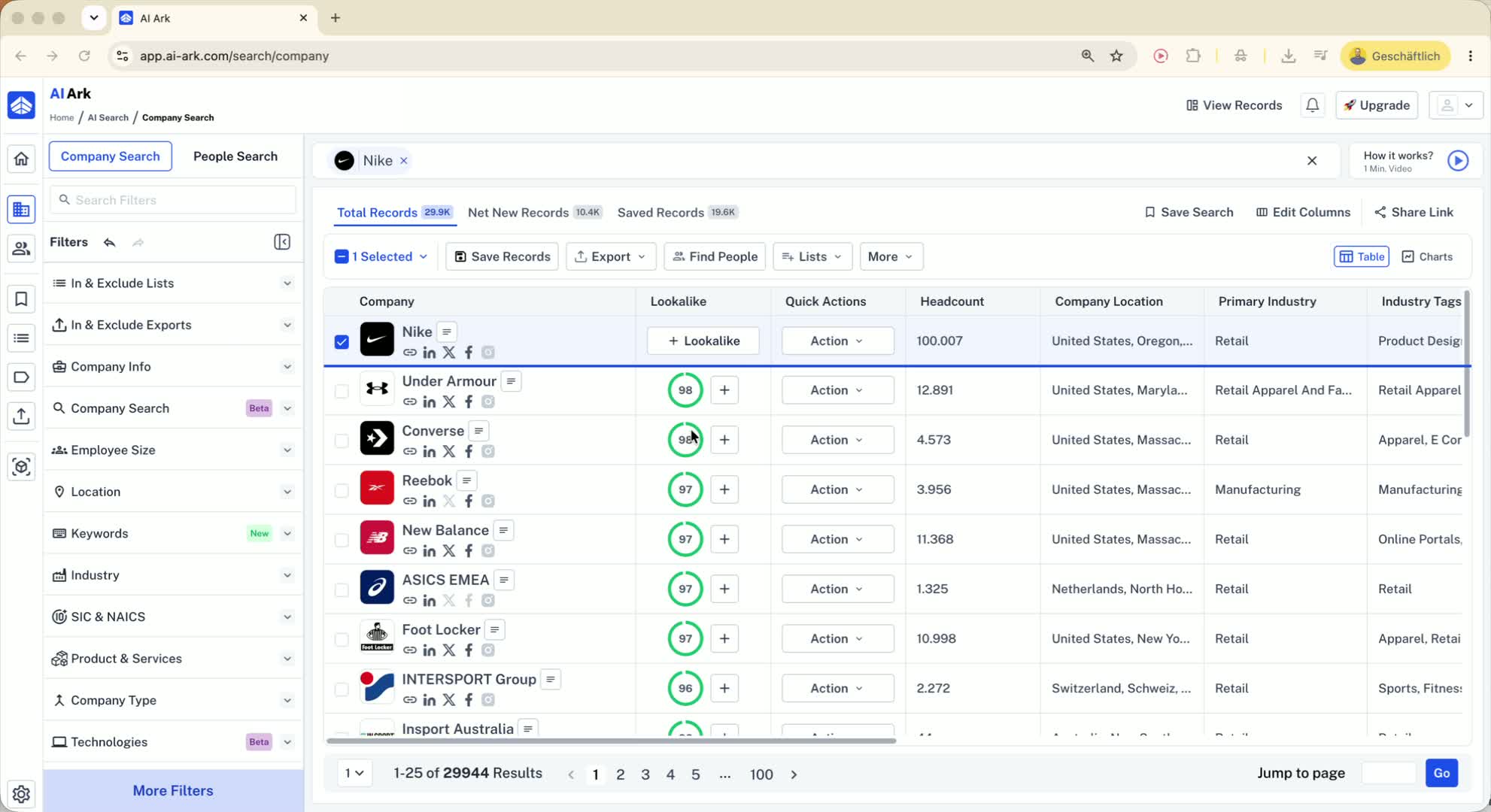Expand the In & Exclude Lists filter

(173, 283)
